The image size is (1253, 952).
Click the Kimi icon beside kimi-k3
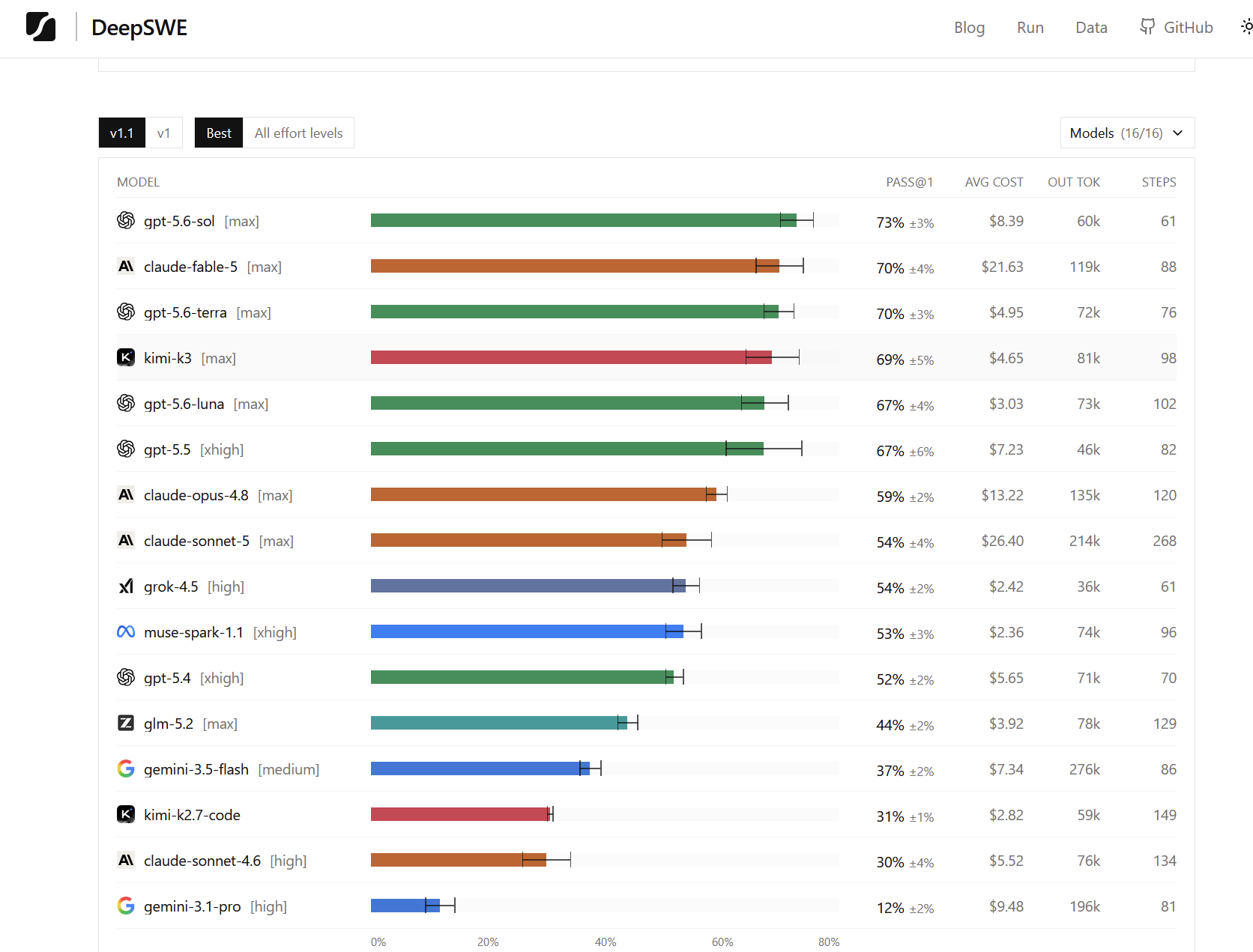click(x=126, y=357)
